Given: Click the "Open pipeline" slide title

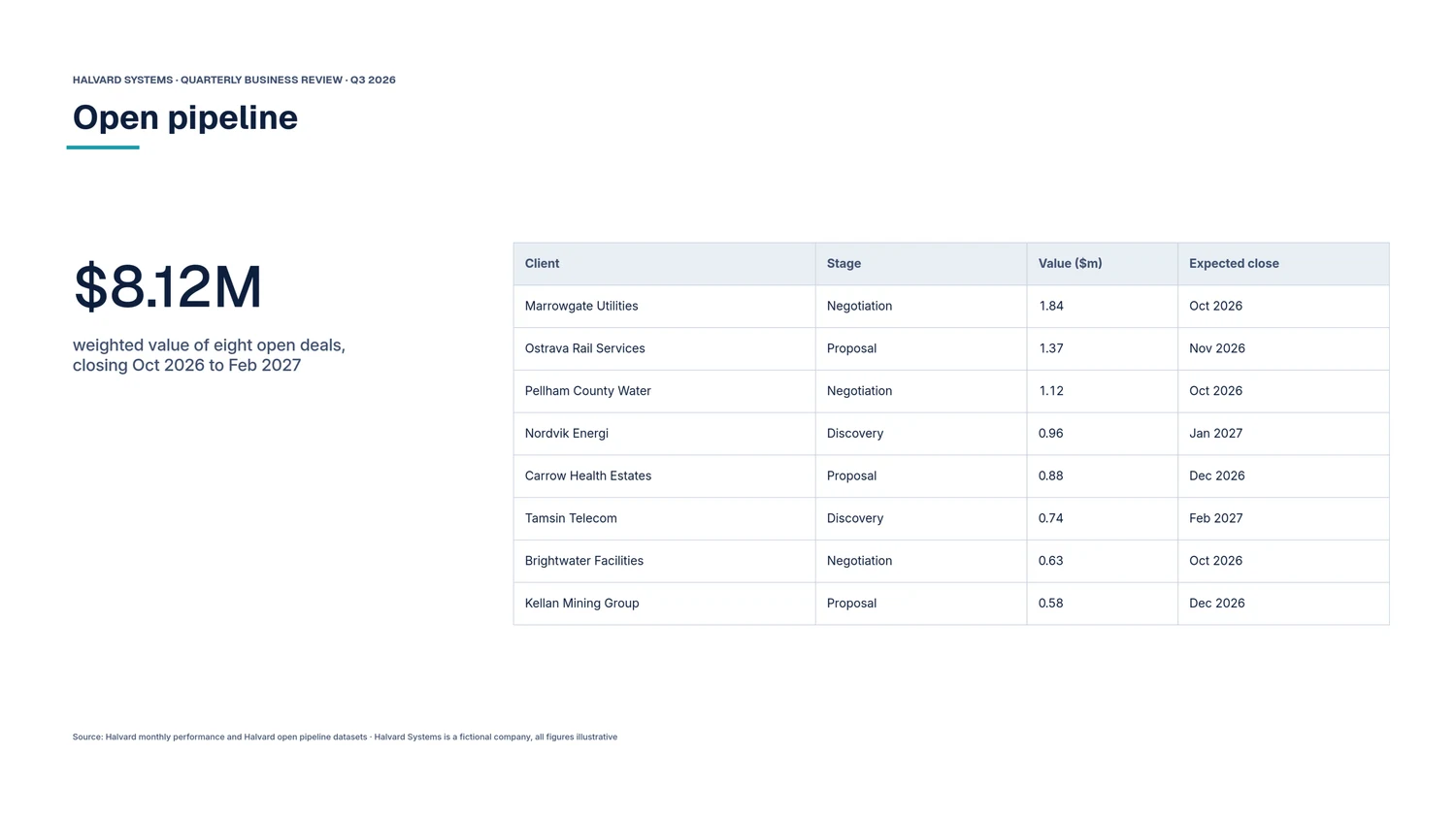Looking at the screenshot, I should [x=185, y=117].
